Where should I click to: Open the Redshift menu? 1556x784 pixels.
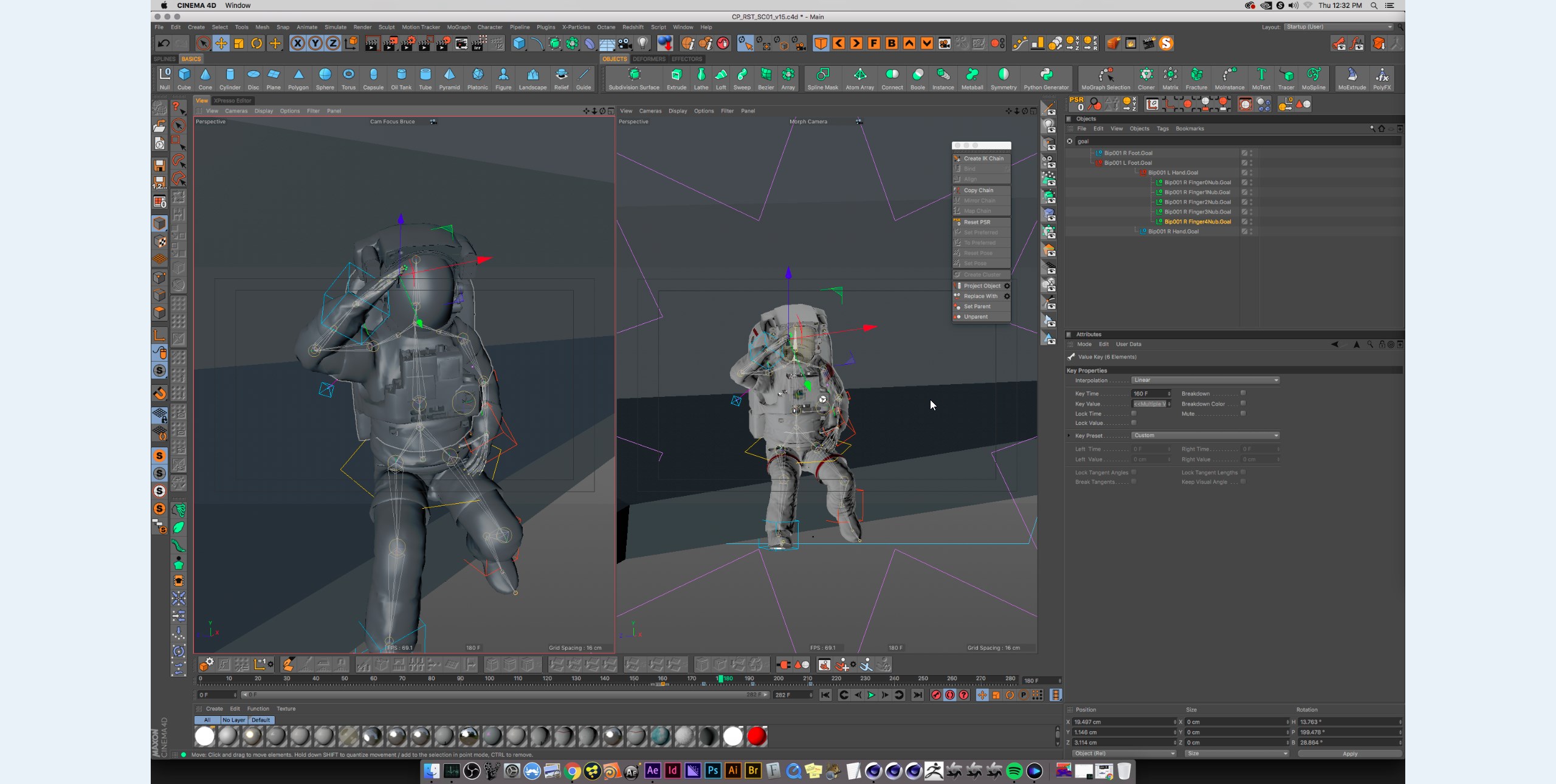coord(633,27)
